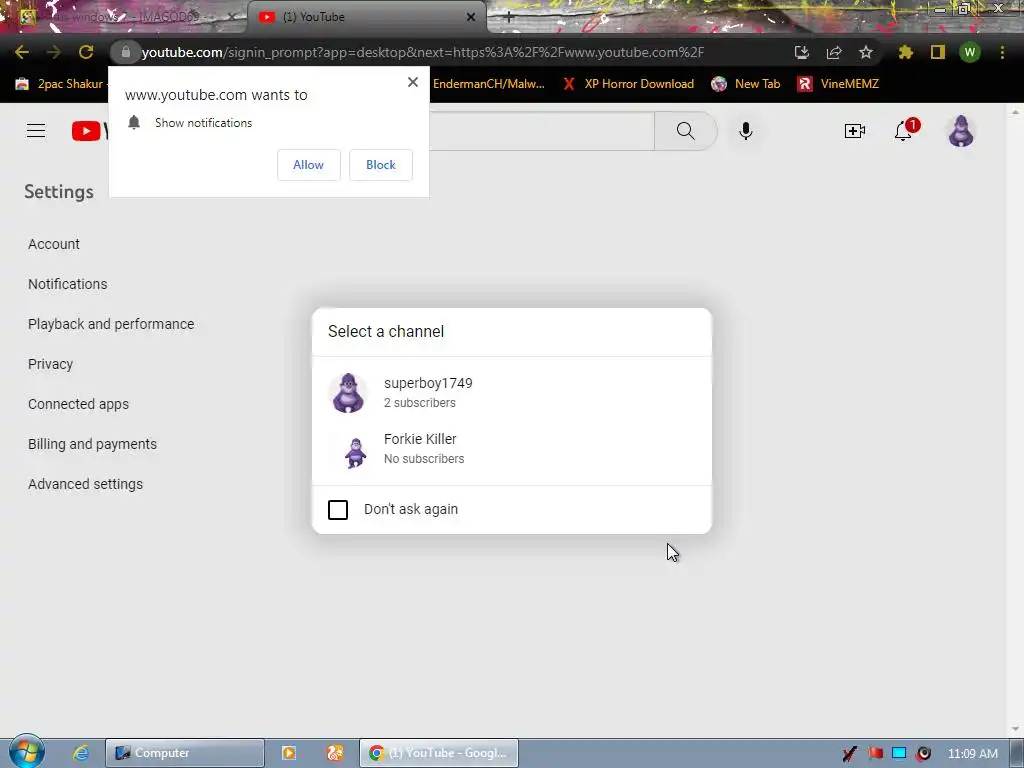Click the YouTube search input field
1024x768 pixels.
tap(541, 131)
